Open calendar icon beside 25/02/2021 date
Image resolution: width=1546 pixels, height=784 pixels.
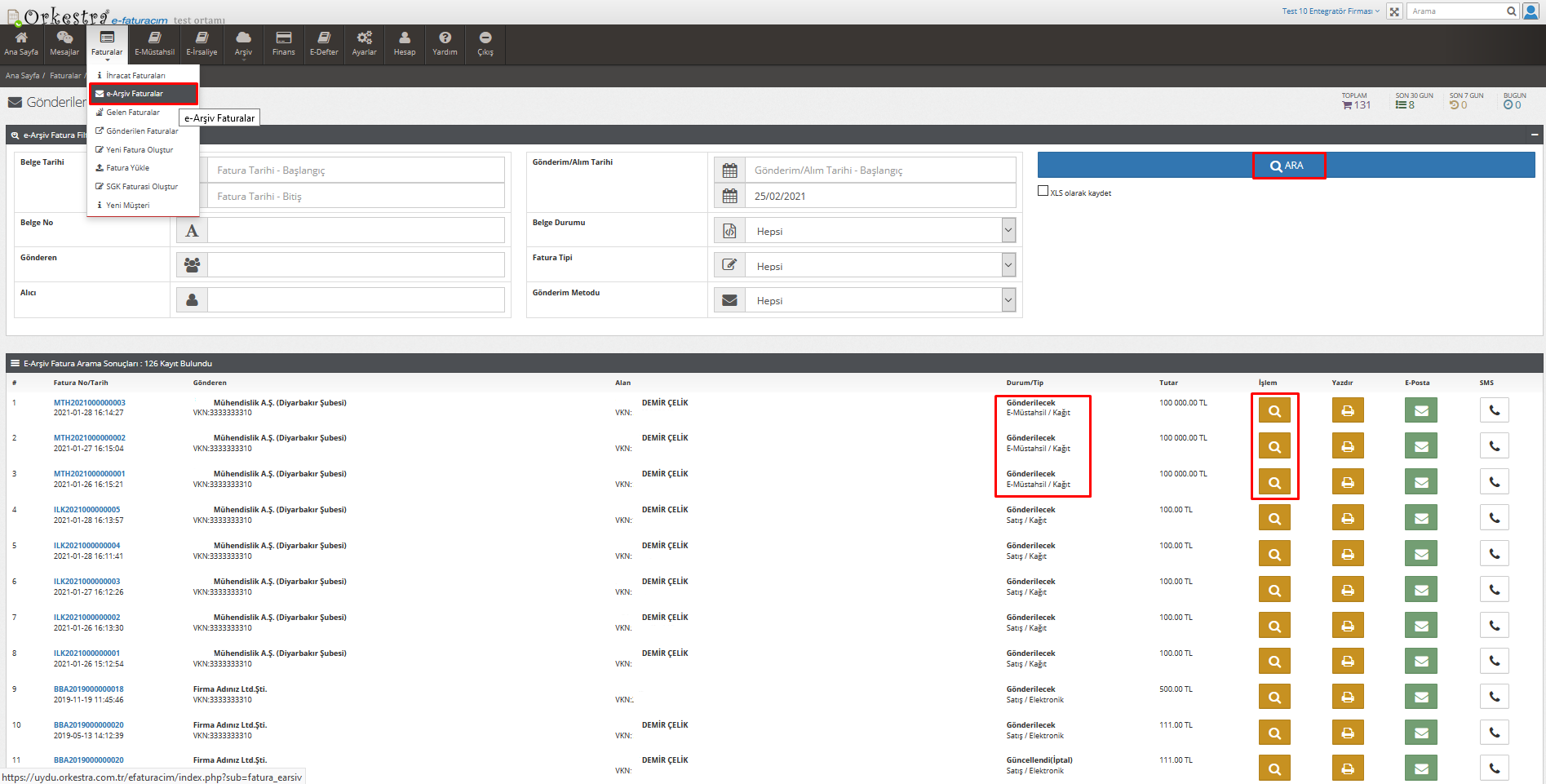tap(729, 197)
